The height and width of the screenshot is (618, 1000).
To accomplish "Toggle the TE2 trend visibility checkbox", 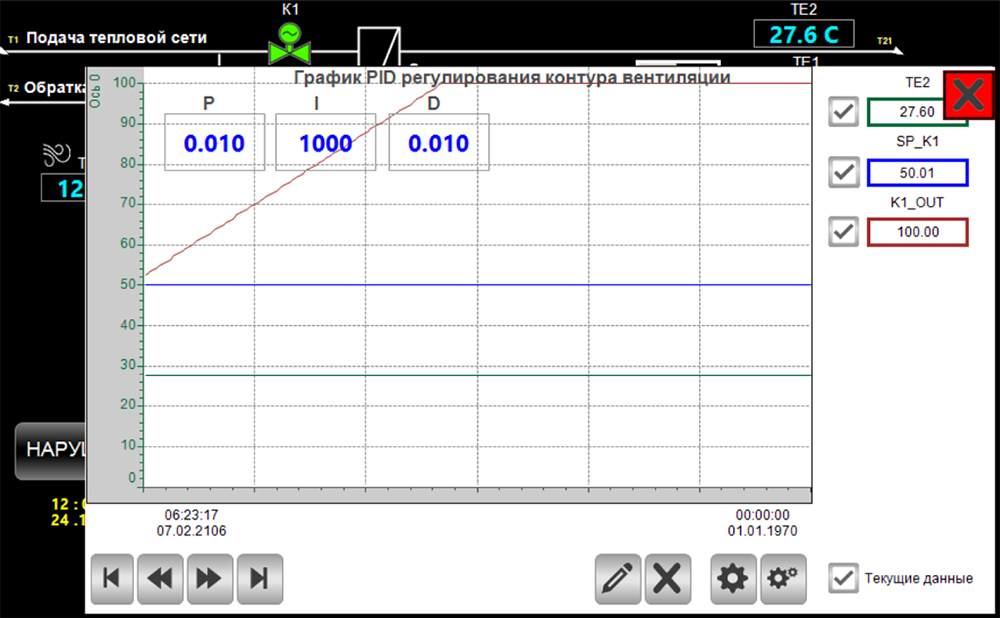I will [x=845, y=112].
